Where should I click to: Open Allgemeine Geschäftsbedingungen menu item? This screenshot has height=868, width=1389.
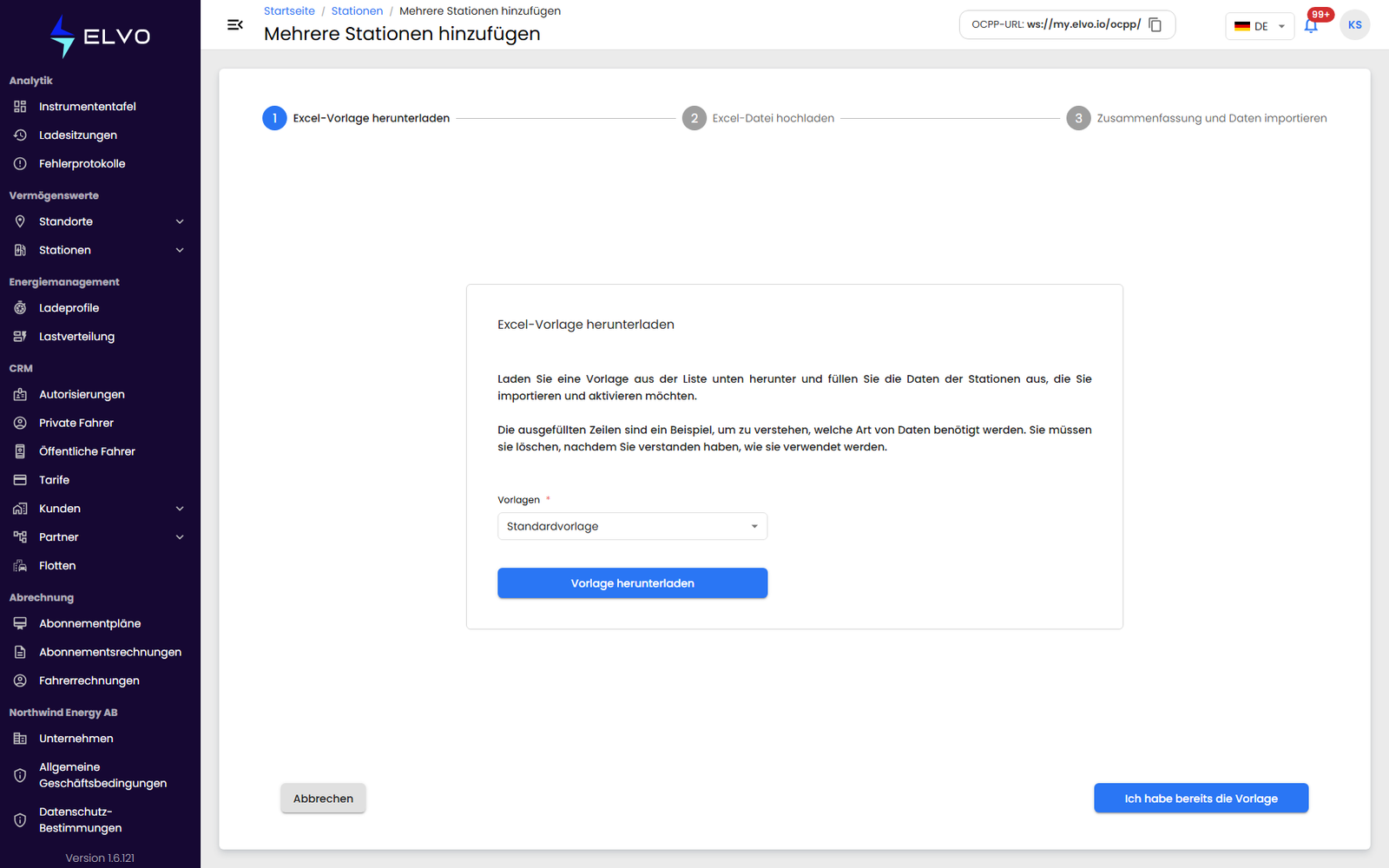click(100, 775)
